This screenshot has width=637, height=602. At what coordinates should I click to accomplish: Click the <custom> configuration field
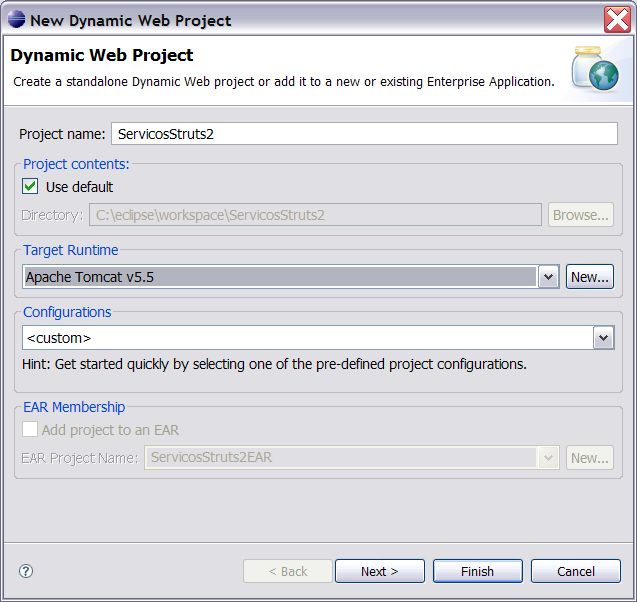click(x=306, y=338)
